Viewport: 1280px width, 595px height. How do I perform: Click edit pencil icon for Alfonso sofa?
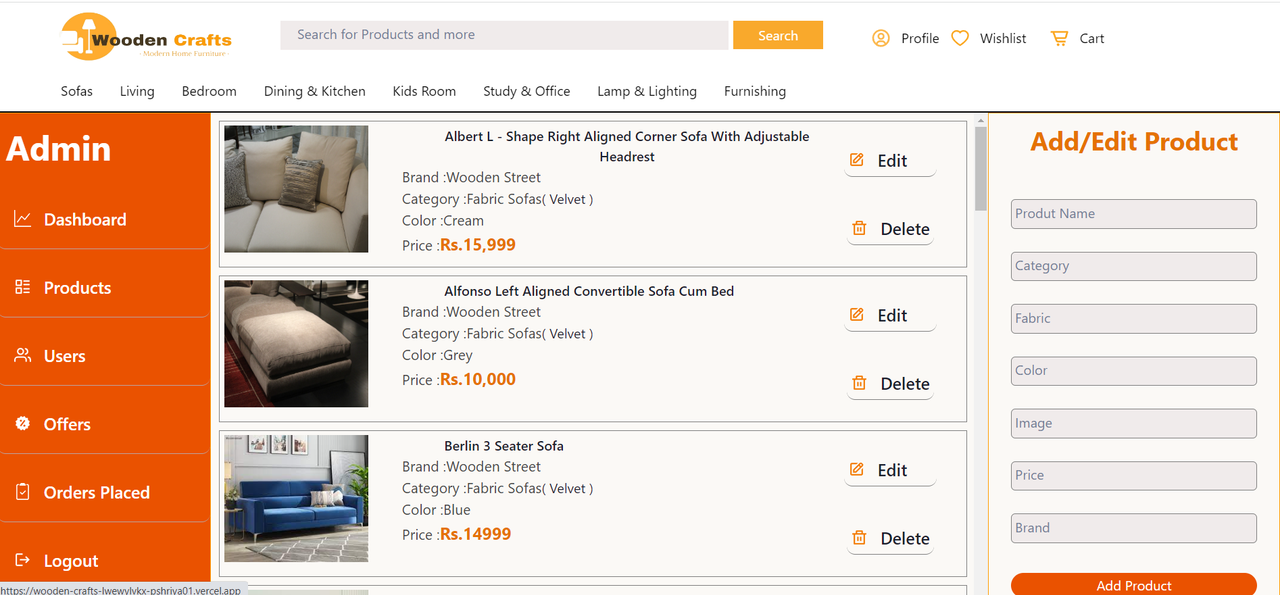point(857,315)
